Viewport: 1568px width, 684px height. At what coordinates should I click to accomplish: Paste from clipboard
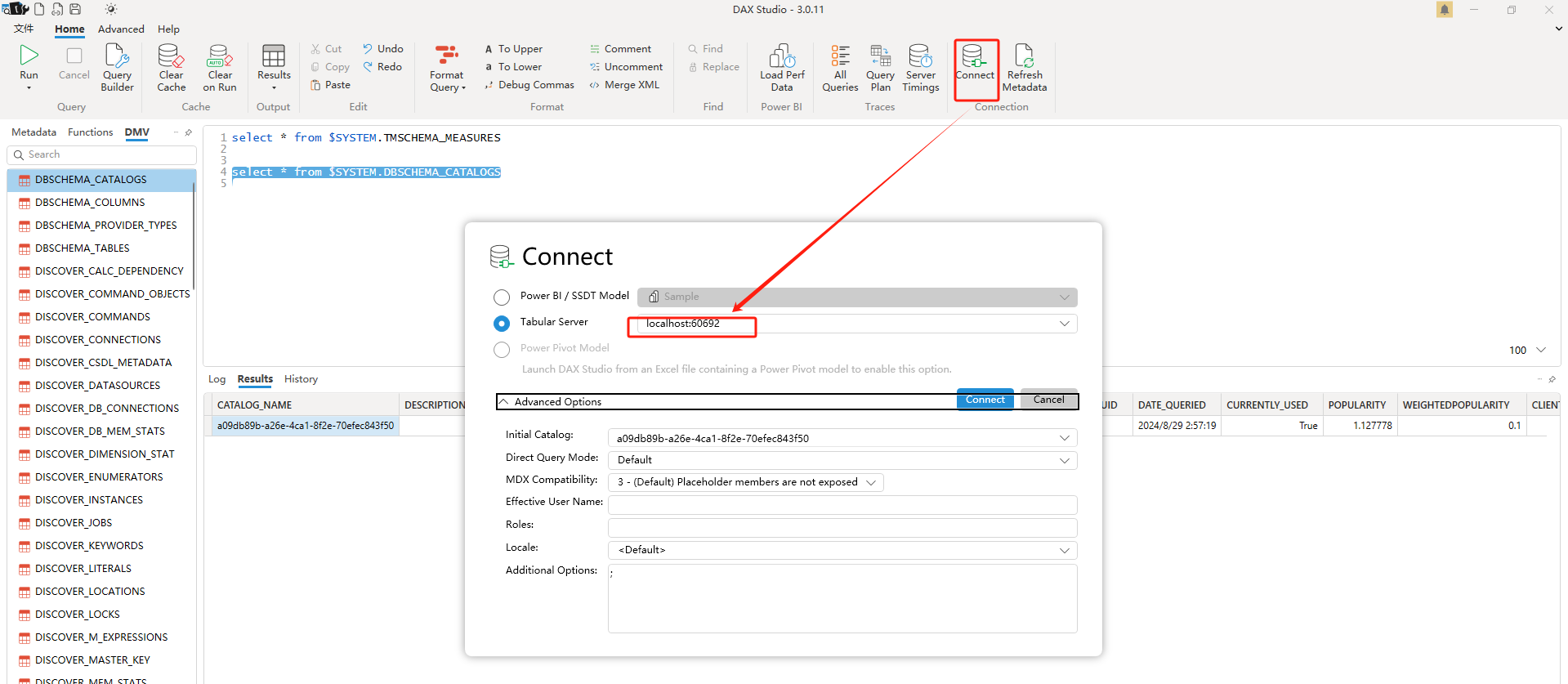click(331, 85)
